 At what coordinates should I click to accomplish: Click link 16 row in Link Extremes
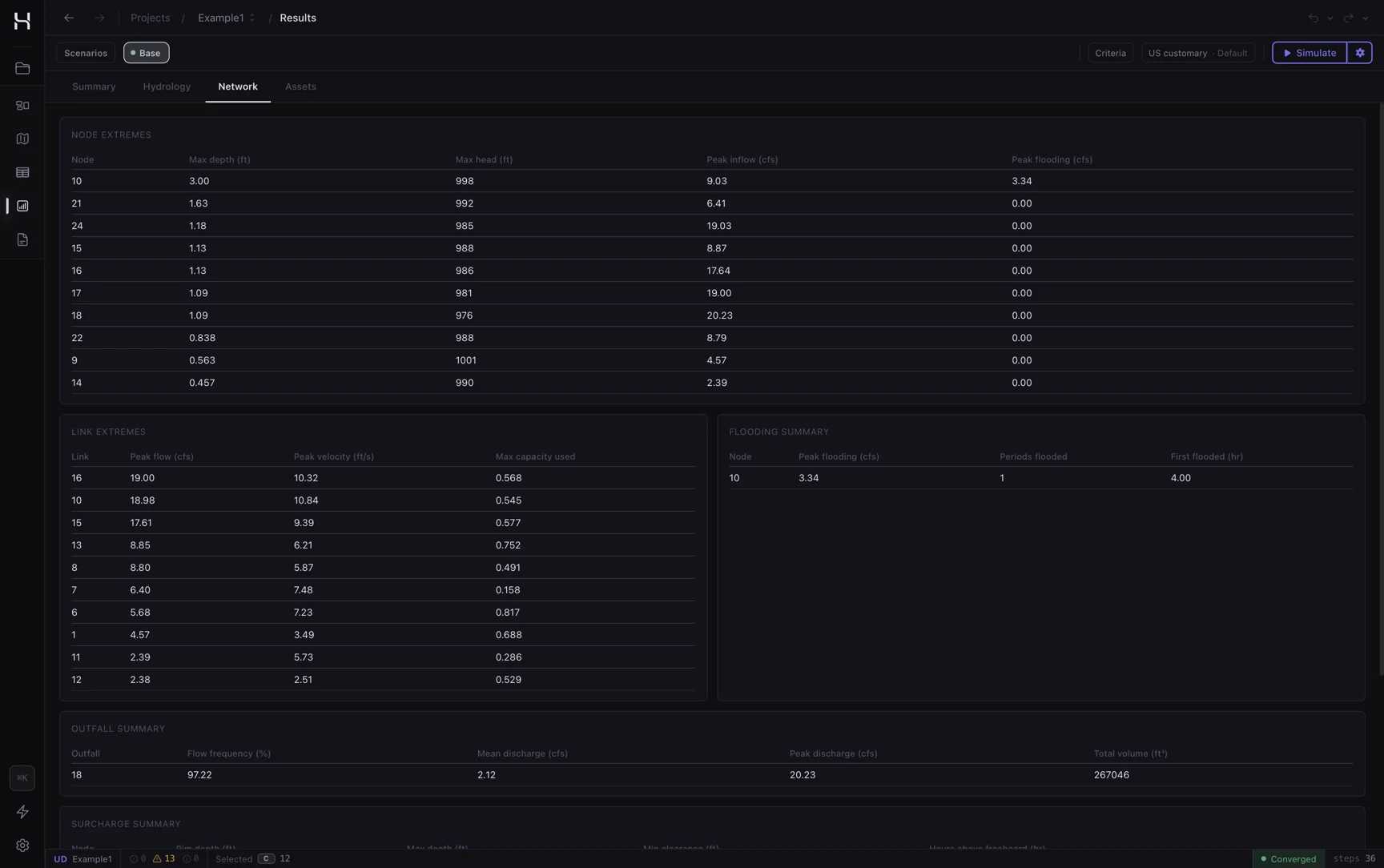pos(383,478)
